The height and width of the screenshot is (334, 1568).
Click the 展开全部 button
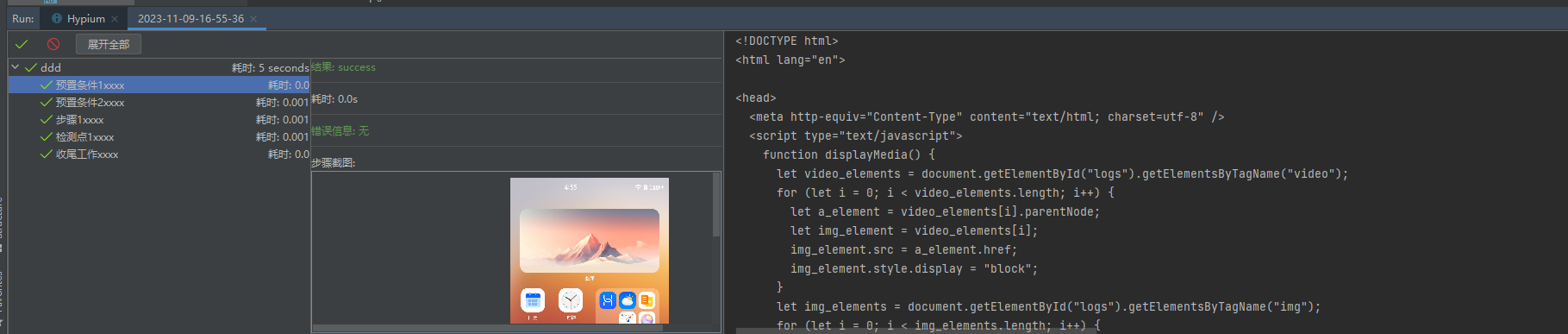[x=109, y=44]
